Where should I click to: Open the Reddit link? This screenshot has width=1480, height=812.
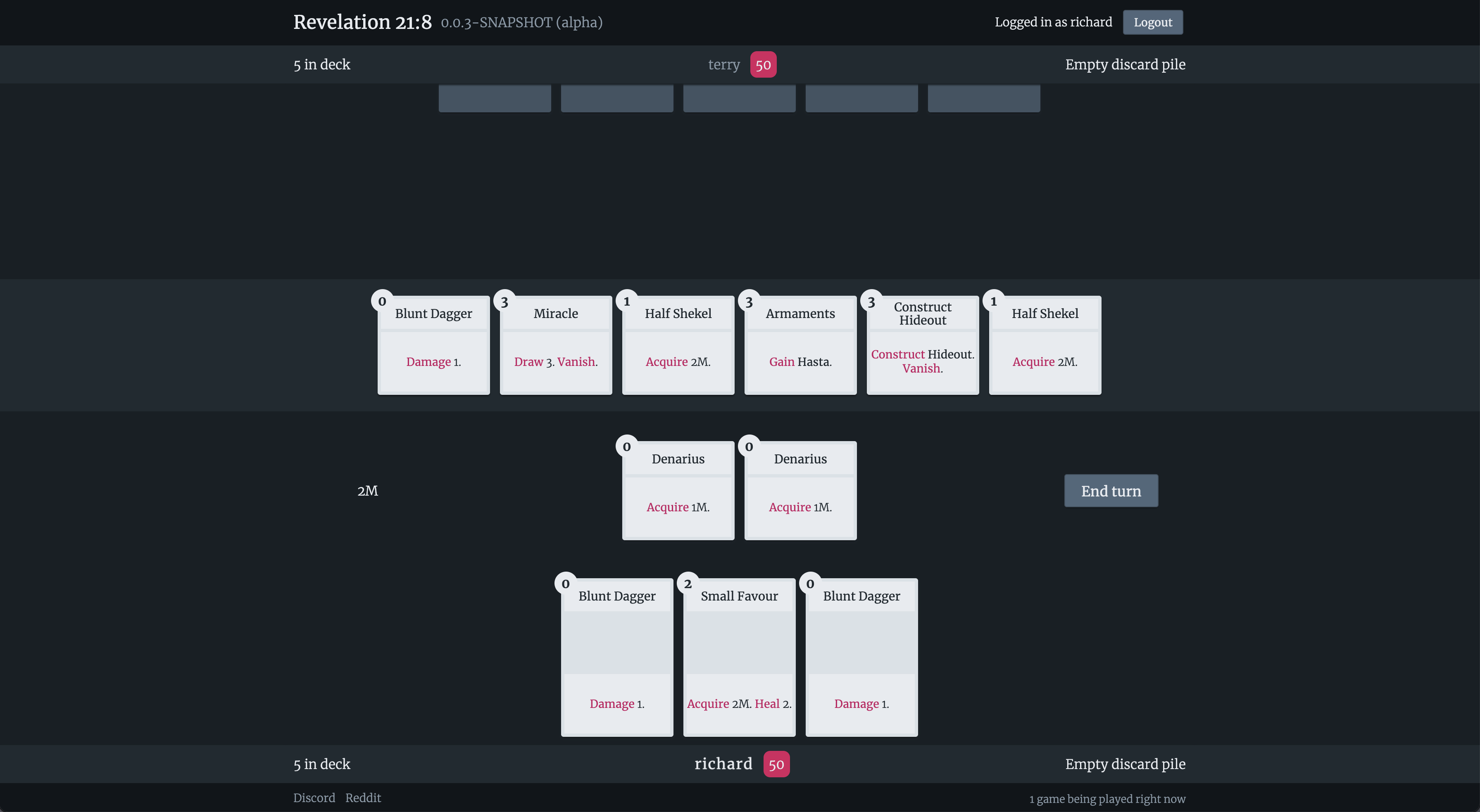point(363,798)
